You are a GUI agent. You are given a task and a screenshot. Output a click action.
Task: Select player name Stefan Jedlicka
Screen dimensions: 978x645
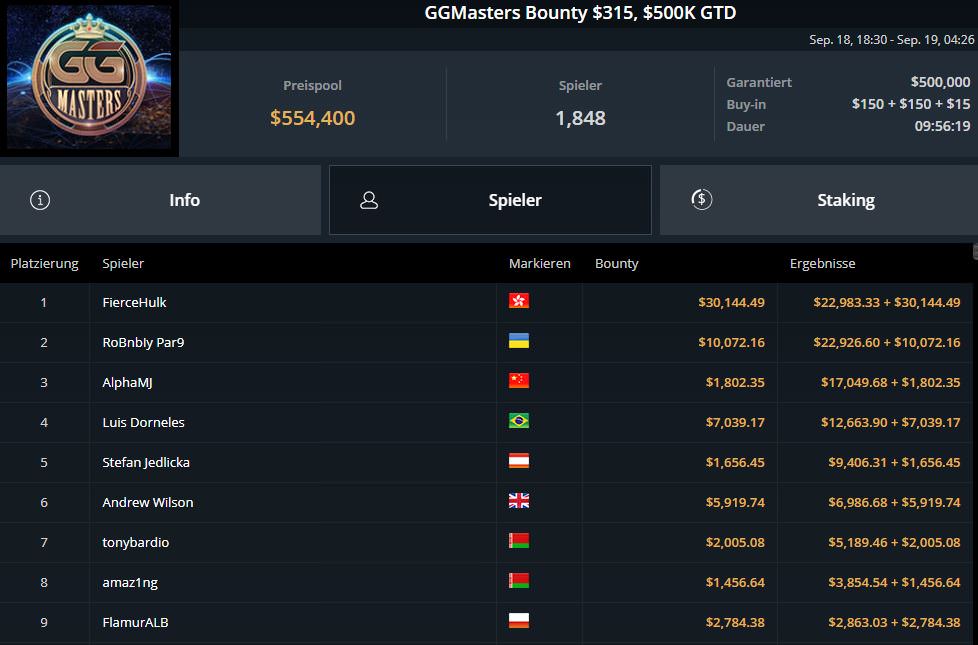pyautogui.click(x=146, y=462)
